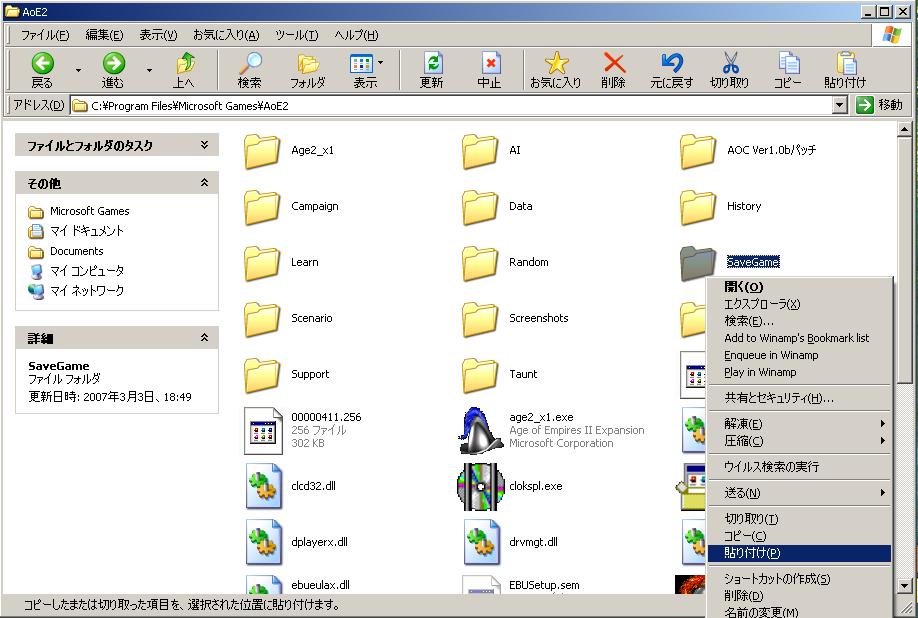
Task: Collapse the その他 panel
Action: 204,183
